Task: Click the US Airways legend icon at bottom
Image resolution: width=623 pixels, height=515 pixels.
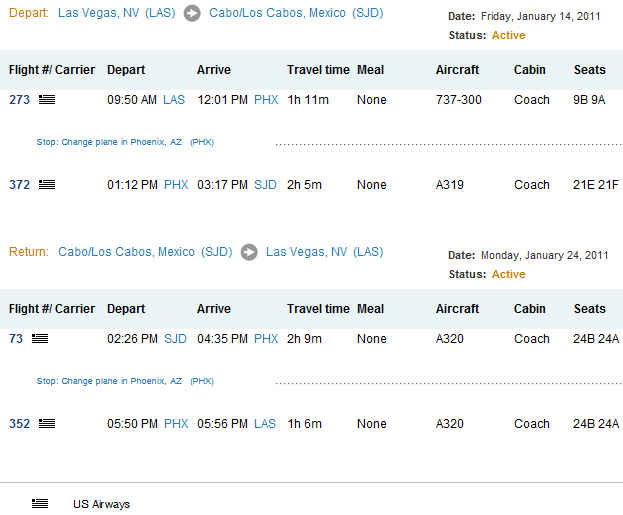Action: click(40, 504)
